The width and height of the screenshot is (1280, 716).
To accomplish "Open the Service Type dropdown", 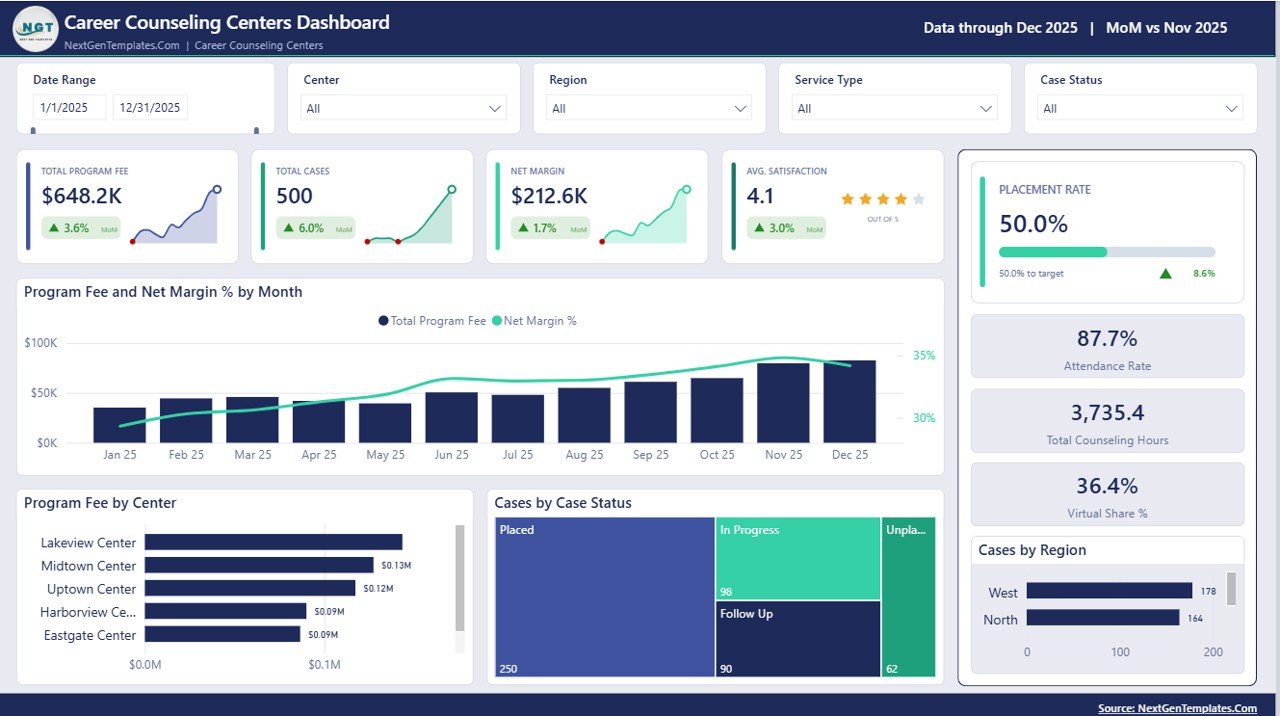I will 896,108.
